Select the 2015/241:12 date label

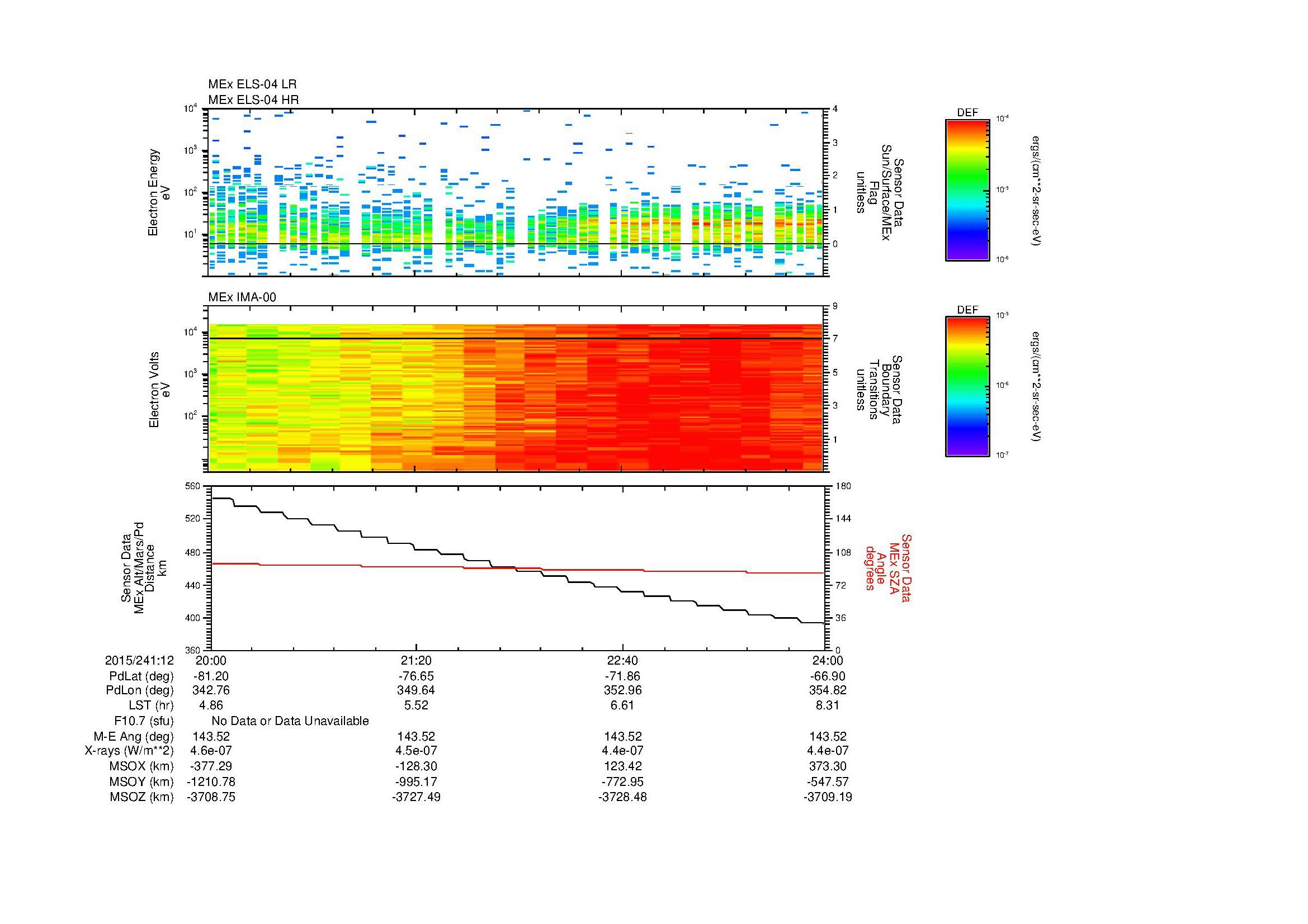pyautogui.click(x=139, y=660)
